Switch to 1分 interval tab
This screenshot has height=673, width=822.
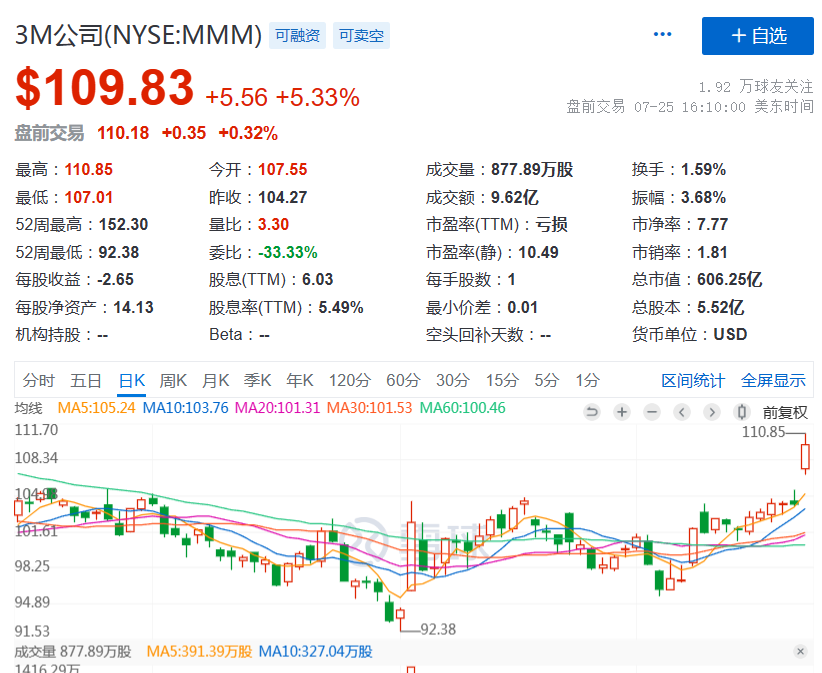pyautogui.click(x=587, y=381)
